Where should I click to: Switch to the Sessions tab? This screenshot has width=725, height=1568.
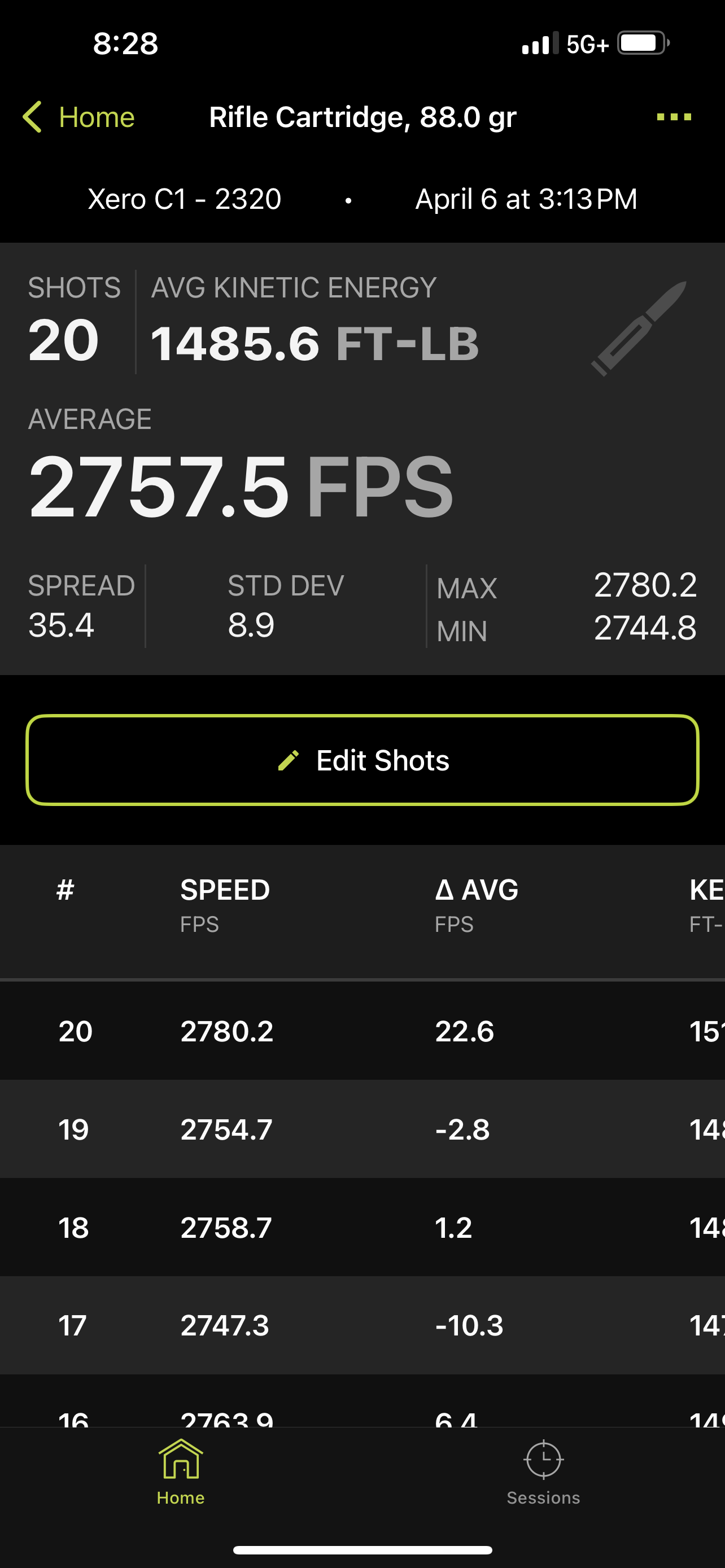(x=543, y=1497)
